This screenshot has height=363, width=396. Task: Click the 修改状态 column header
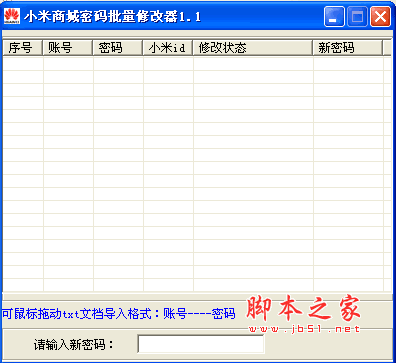point(253,47)
